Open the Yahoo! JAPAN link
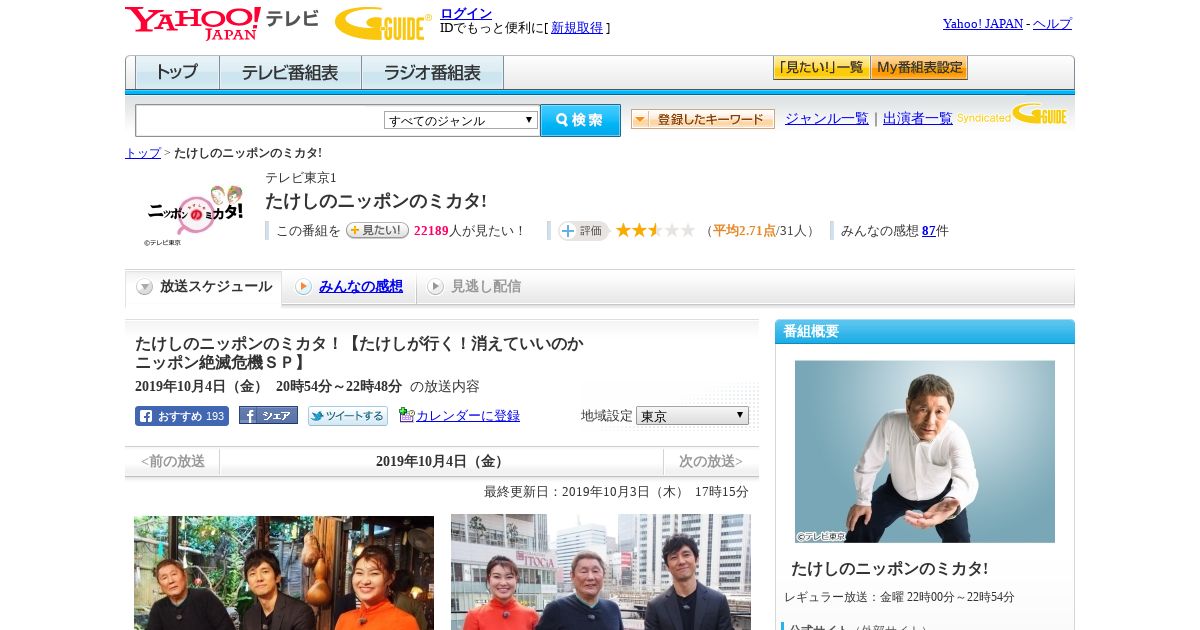This screenshot has height=630, width=1200. 983,24
